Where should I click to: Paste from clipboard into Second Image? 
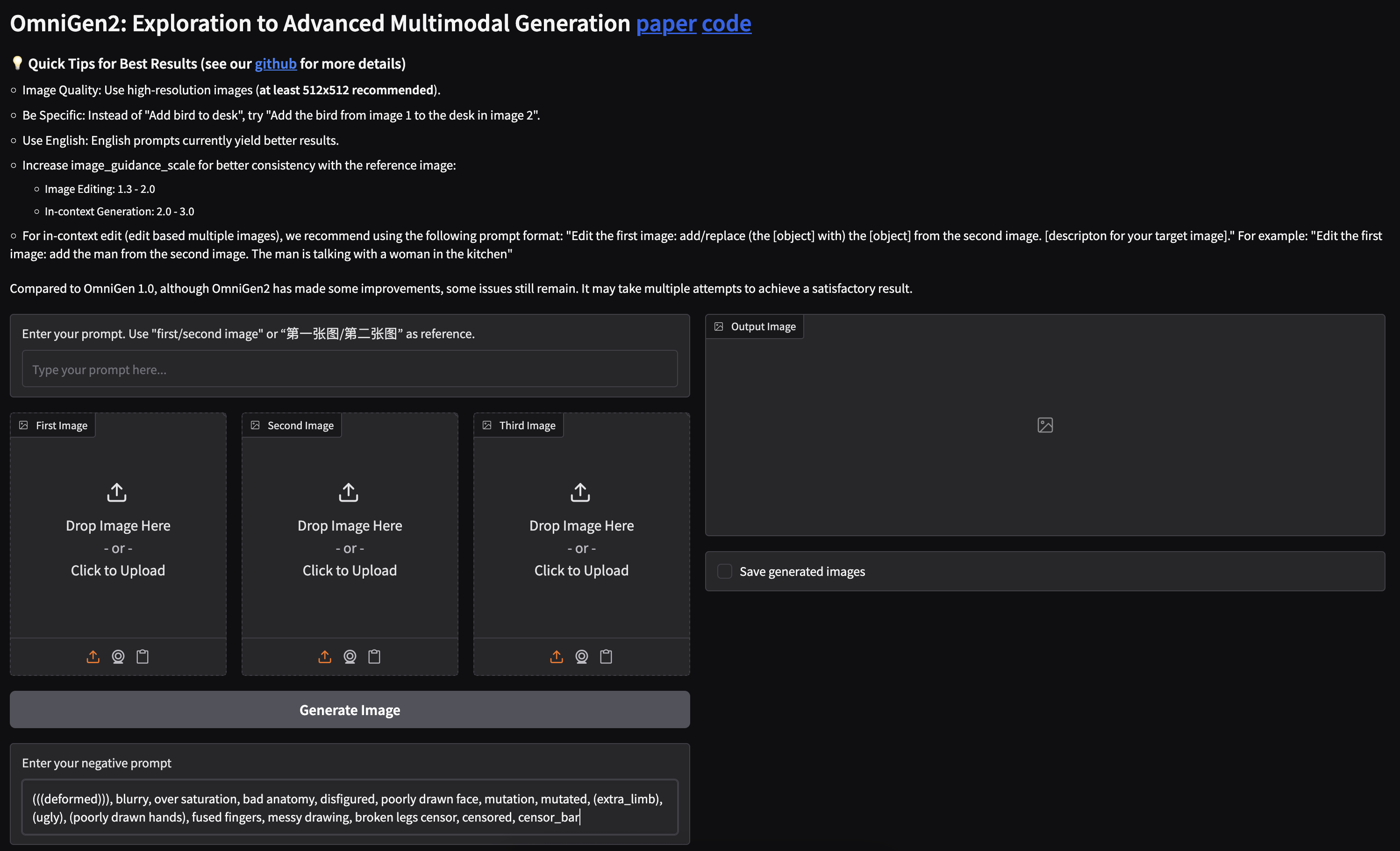point(374,657)
